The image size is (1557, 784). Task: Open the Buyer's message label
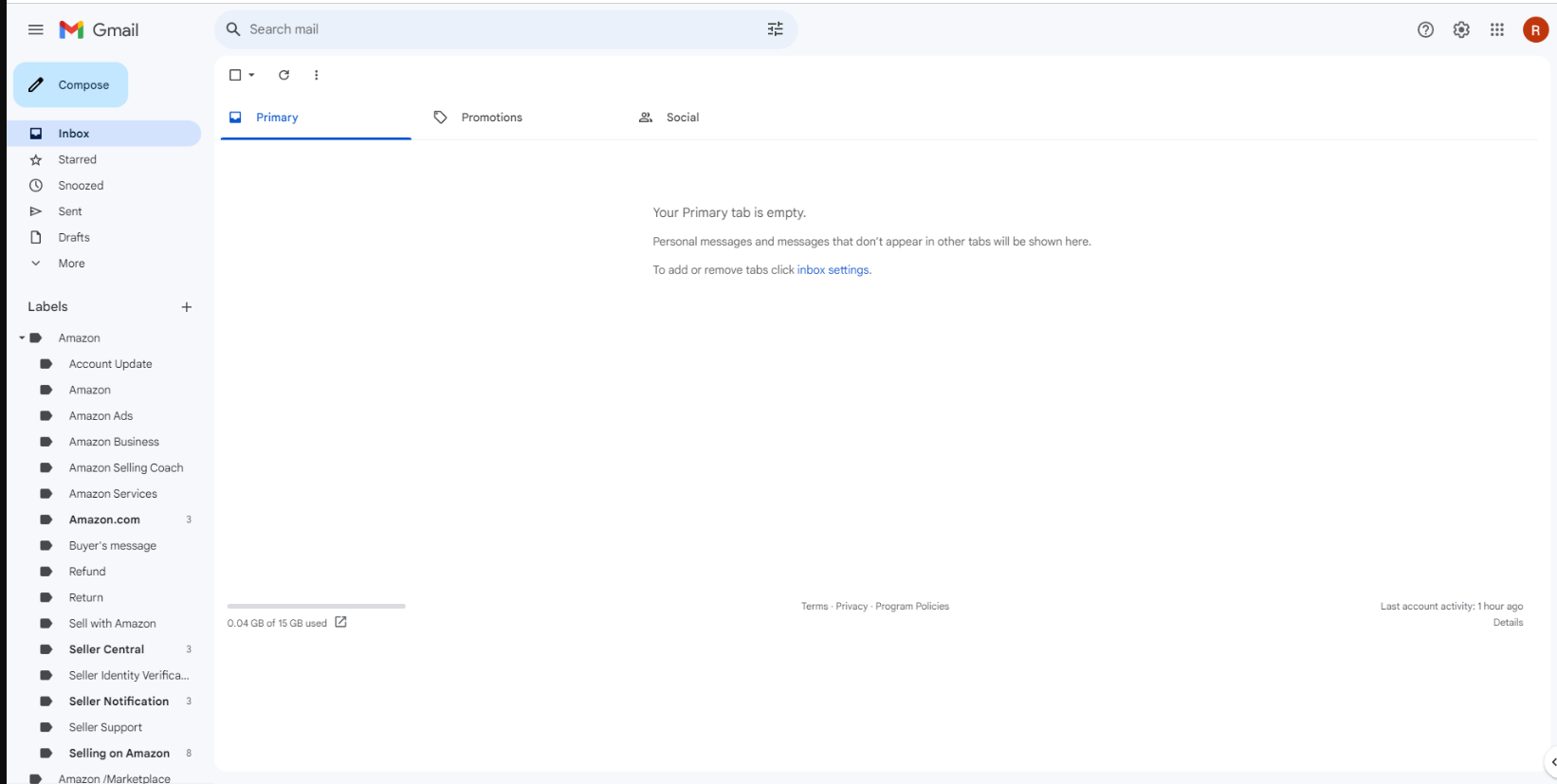click(113, 546)
